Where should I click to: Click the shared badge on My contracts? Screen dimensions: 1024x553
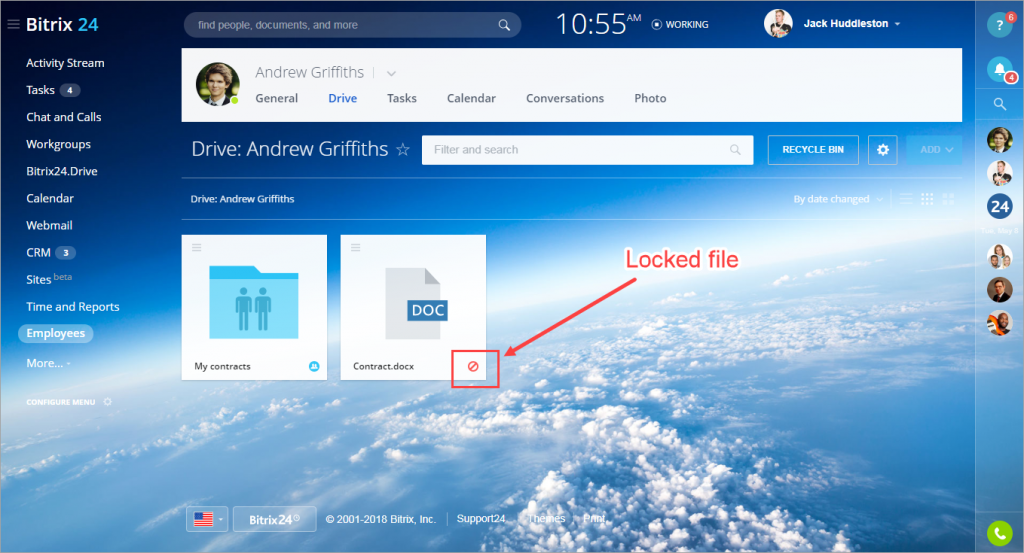[314, 366]
